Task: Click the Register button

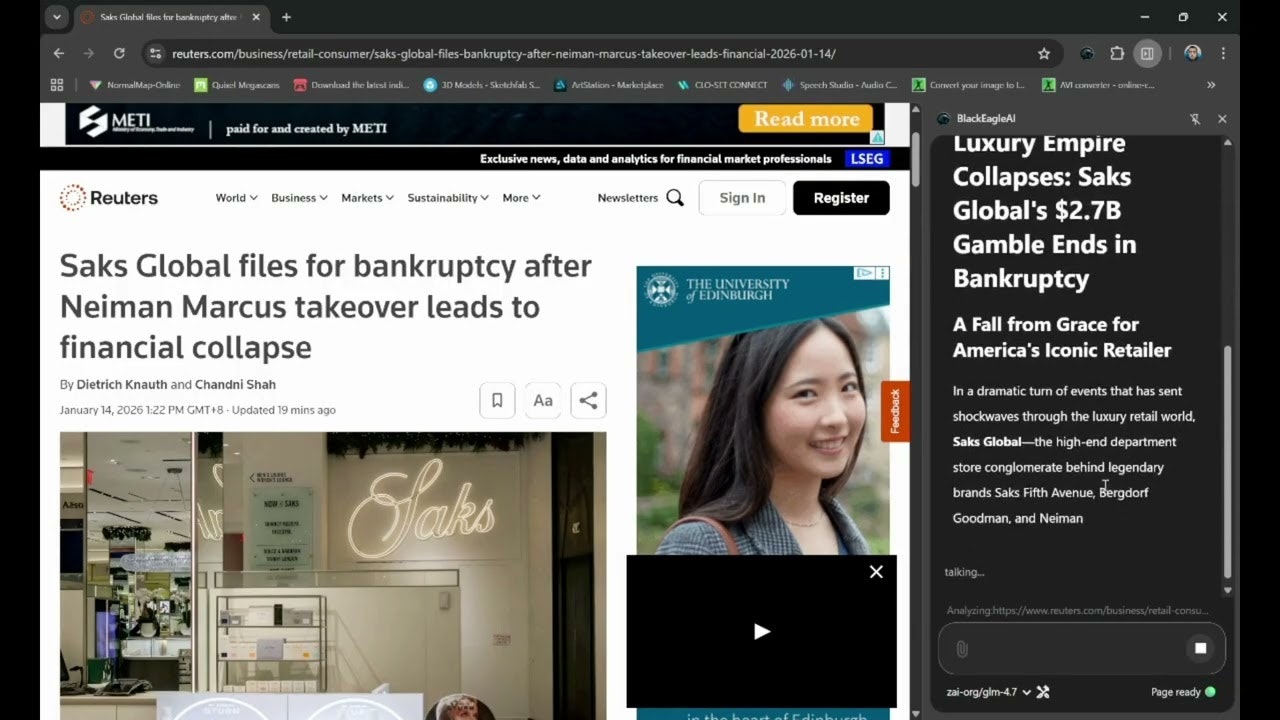Action: point(841,198)
